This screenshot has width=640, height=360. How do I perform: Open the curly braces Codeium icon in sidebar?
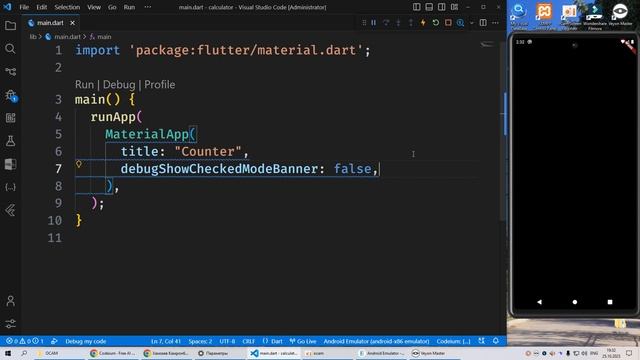coord(10,187)
